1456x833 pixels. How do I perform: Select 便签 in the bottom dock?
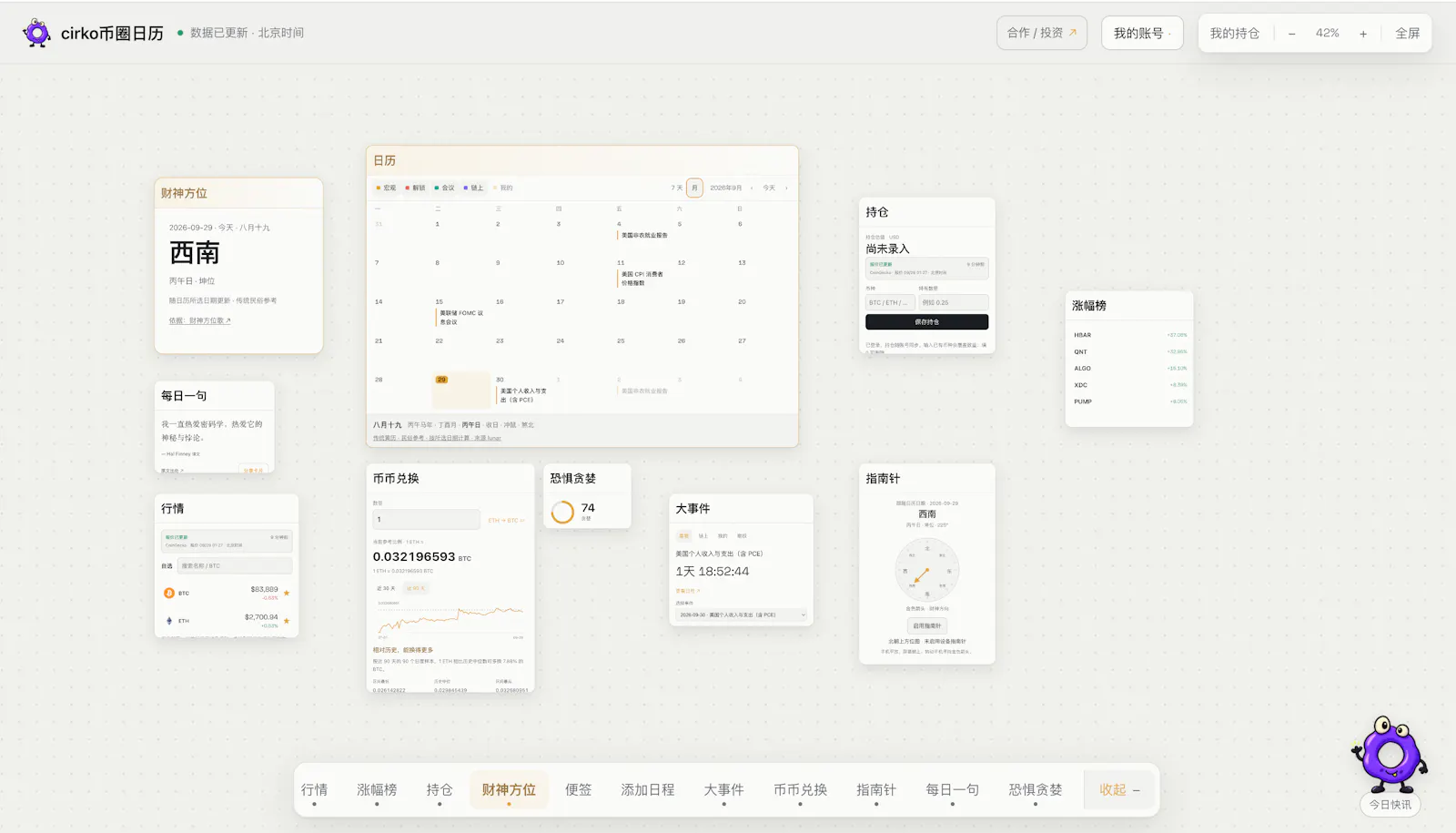pos(578,789)
